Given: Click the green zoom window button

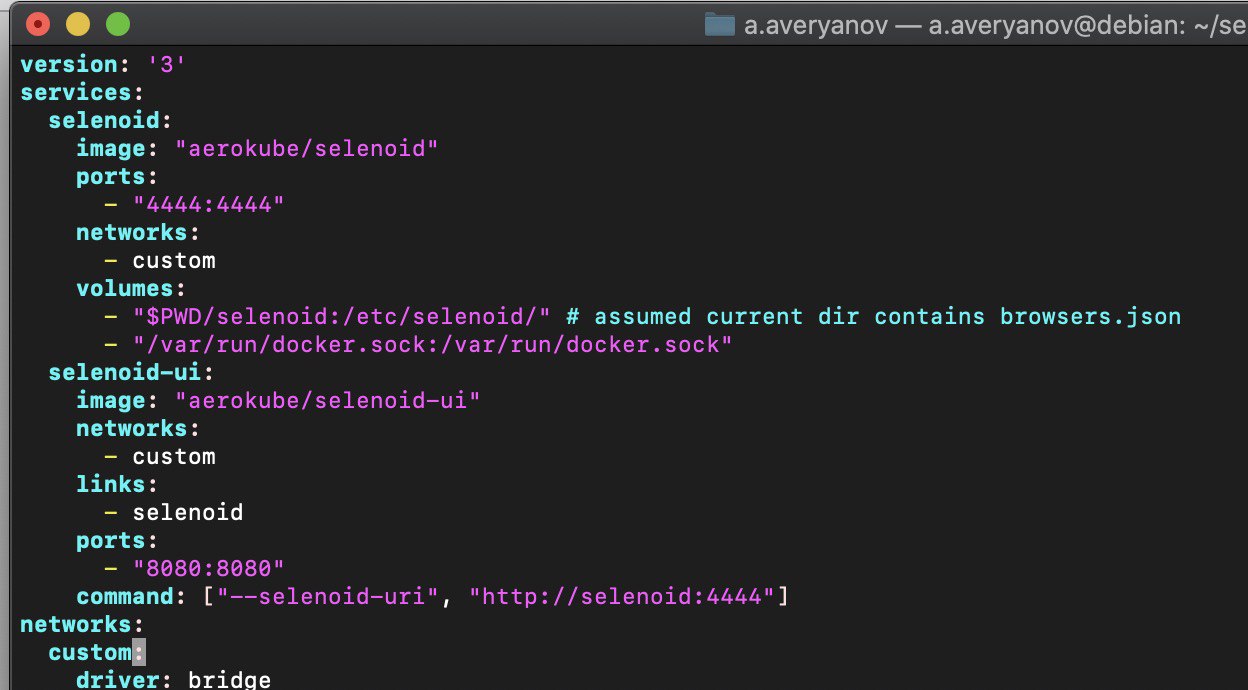Looking at the screenshot, I should click(117, 24).
